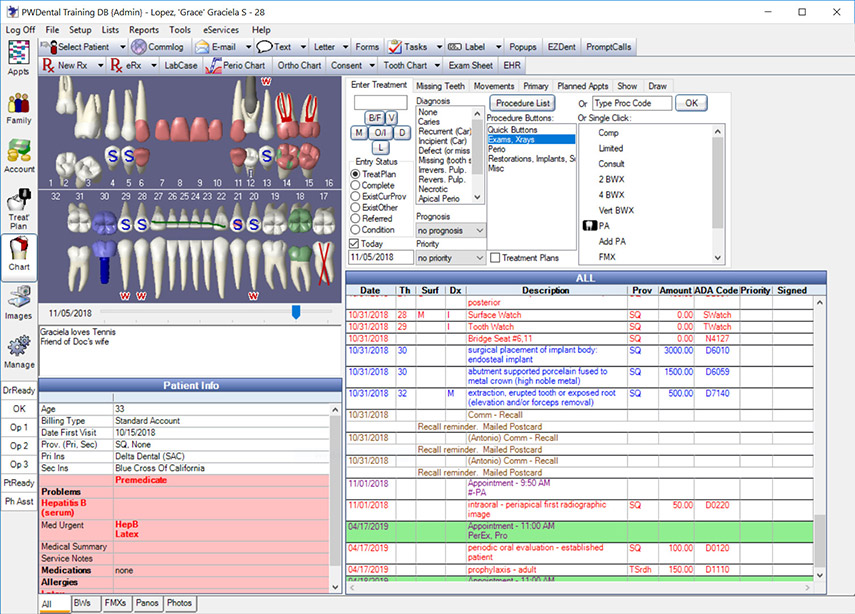
Task: Click the Exam Sheet toolbar button
Action: click(471, 65)
